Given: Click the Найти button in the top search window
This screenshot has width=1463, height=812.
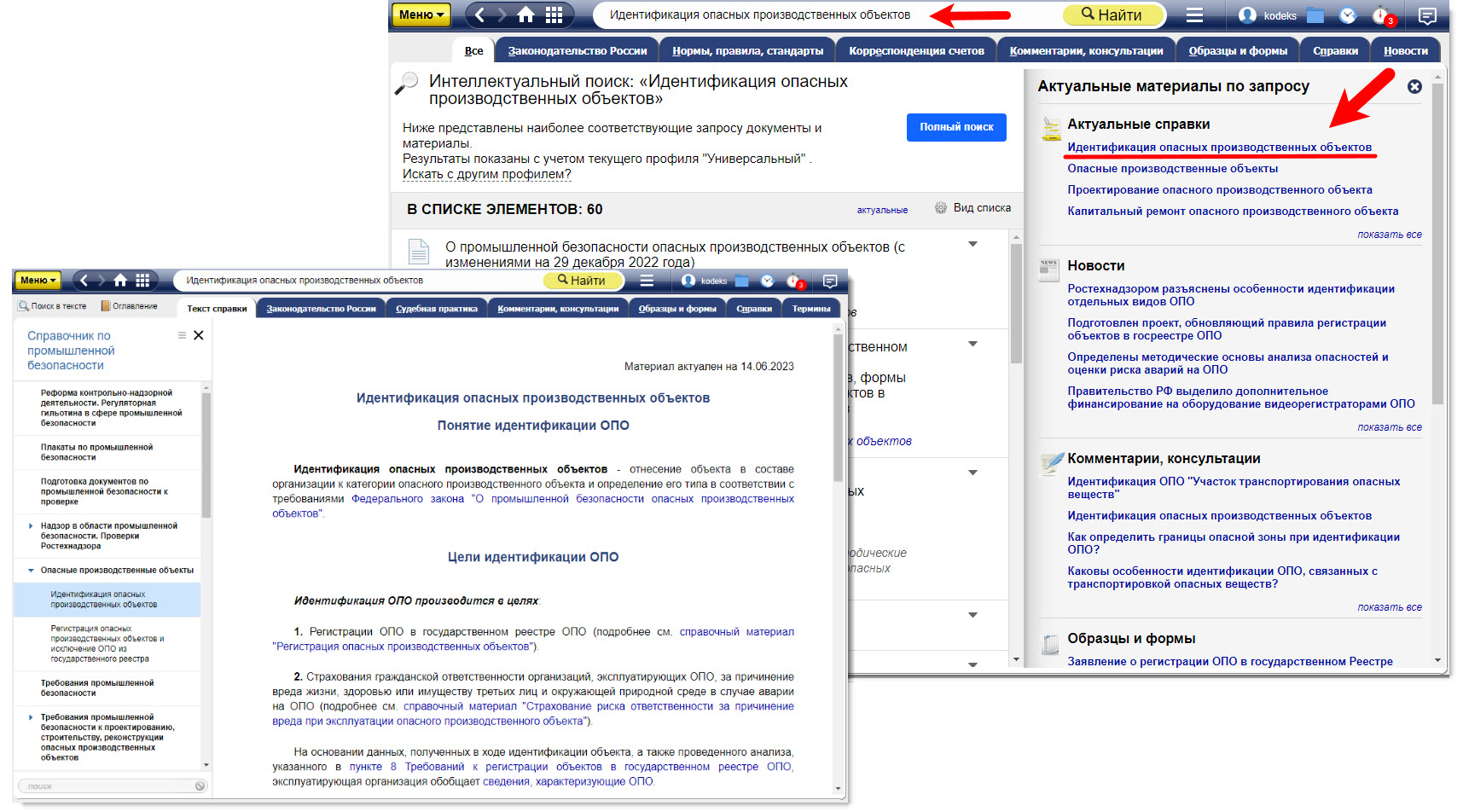Looking at the screenshot, I should click(1112, 14).
